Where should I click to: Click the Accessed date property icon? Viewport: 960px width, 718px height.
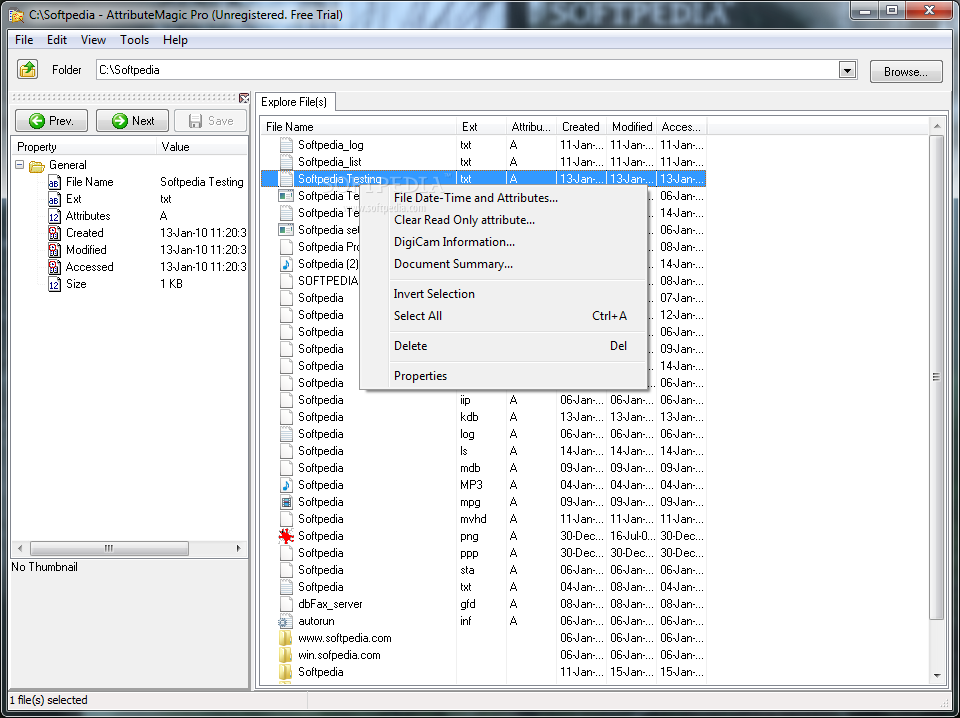54,267
